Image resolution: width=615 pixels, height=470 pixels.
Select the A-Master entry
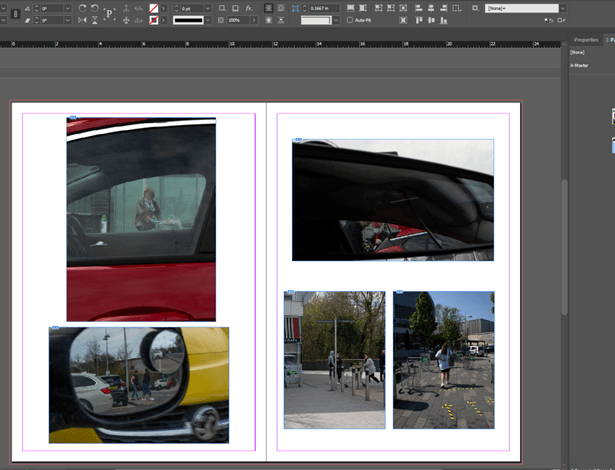pyautogui.click(x=580, y=65)
